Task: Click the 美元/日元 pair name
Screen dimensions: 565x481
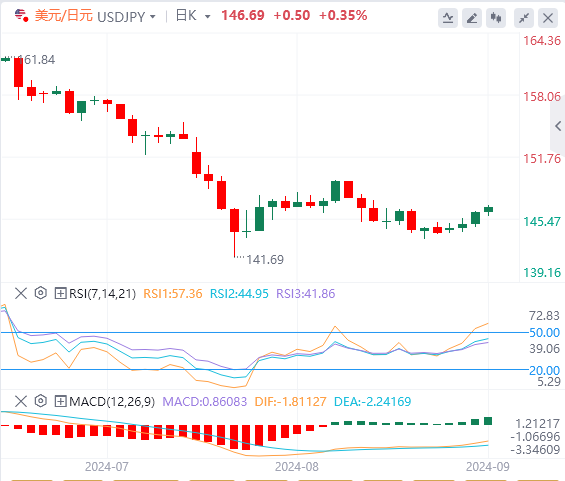Action: click(x=64, y=16)
